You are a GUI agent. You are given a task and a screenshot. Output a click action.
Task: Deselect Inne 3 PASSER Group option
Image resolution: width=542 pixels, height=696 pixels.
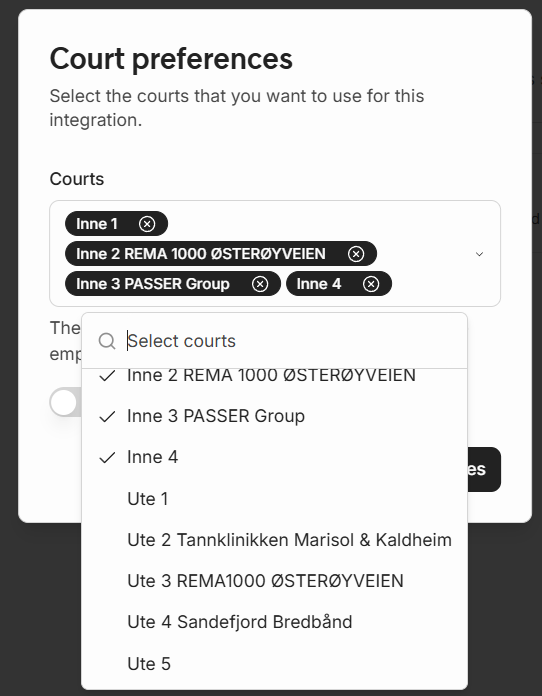pos(274,416)
